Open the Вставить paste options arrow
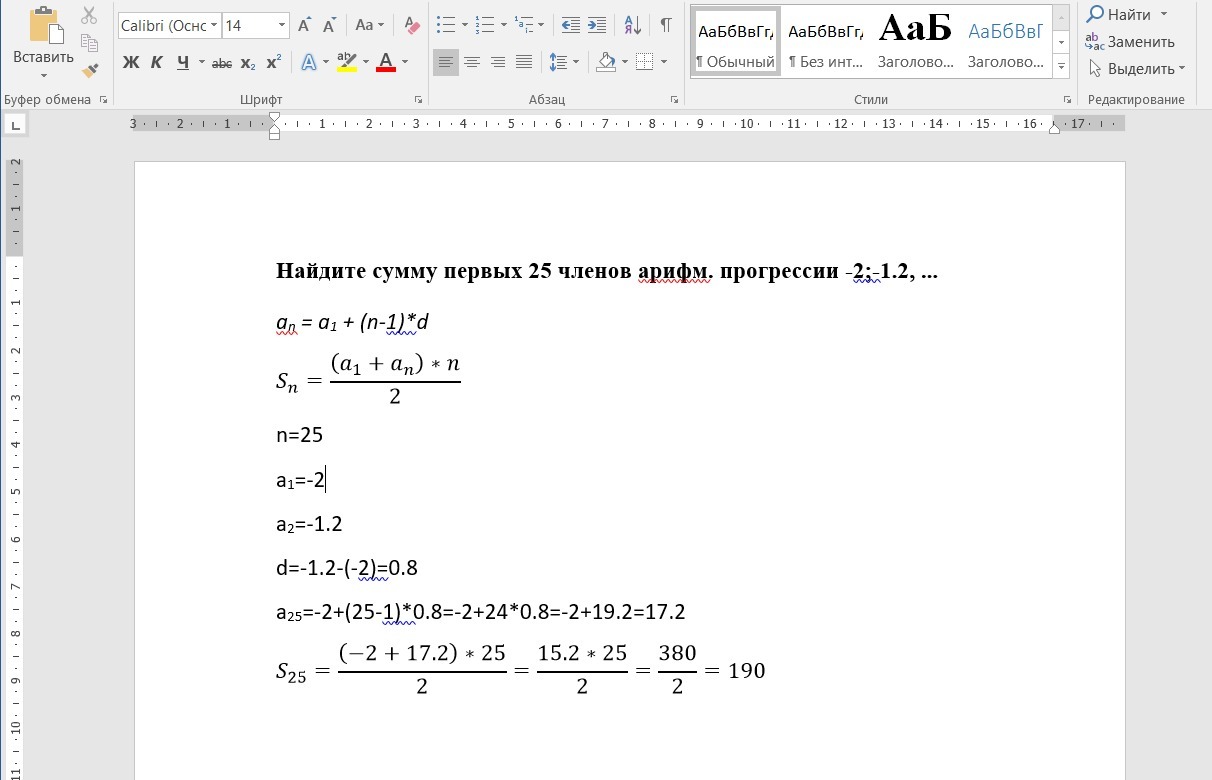The image size is (1212, 780). click(43, 75)
